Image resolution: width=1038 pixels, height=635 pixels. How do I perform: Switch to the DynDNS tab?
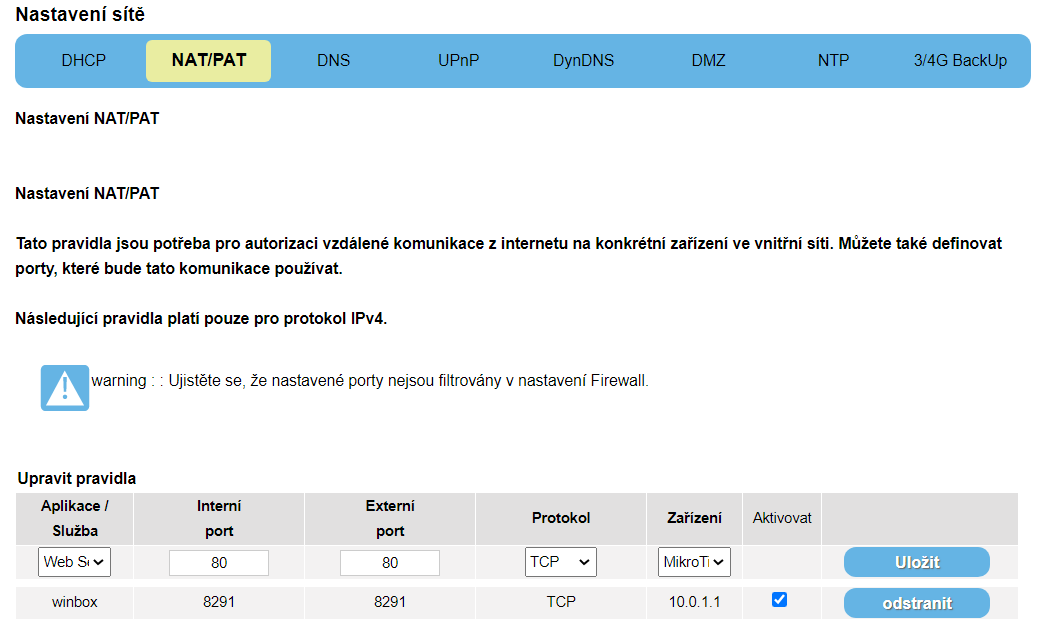pyautogui.click(x=583, y=60)
